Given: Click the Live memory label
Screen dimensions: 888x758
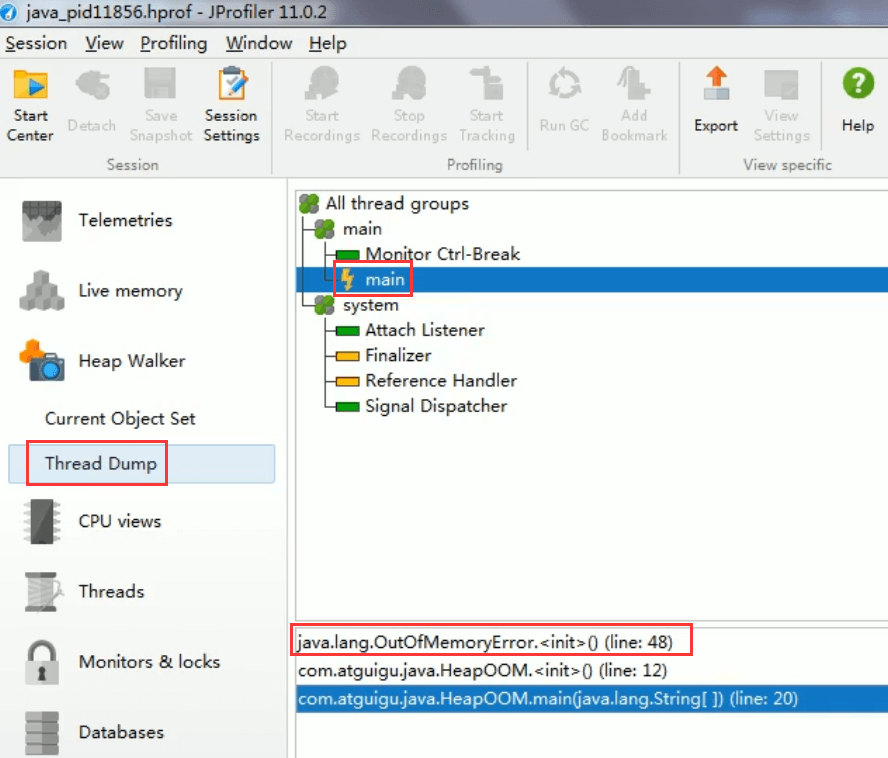Looking at the screenshot, I should (130, 291).
